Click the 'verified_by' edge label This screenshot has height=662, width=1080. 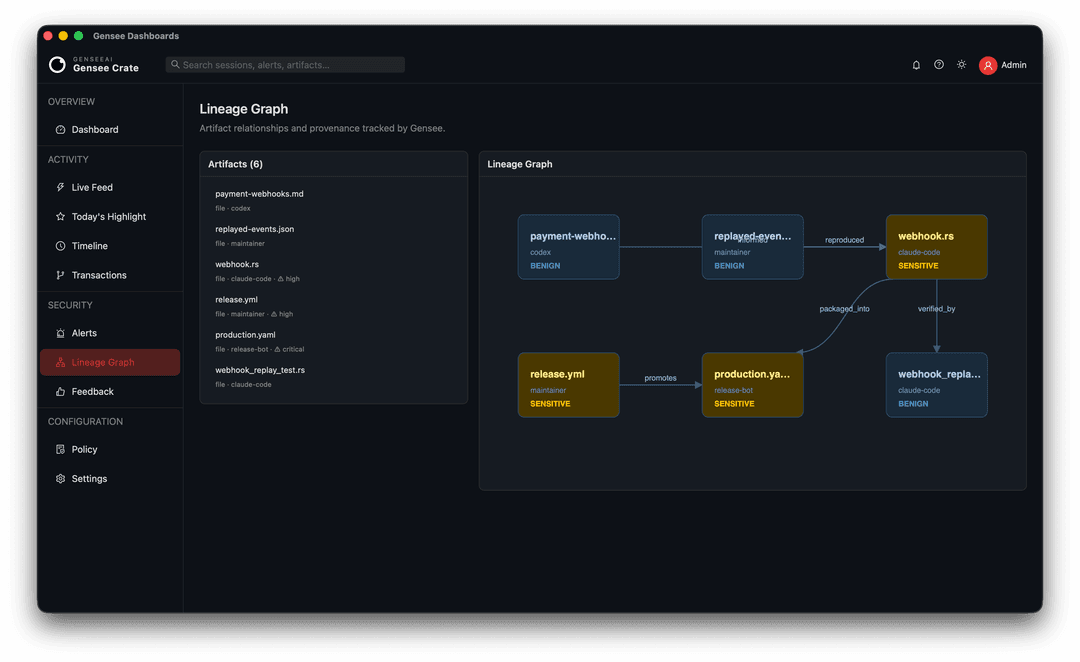[x=936, y=309]
